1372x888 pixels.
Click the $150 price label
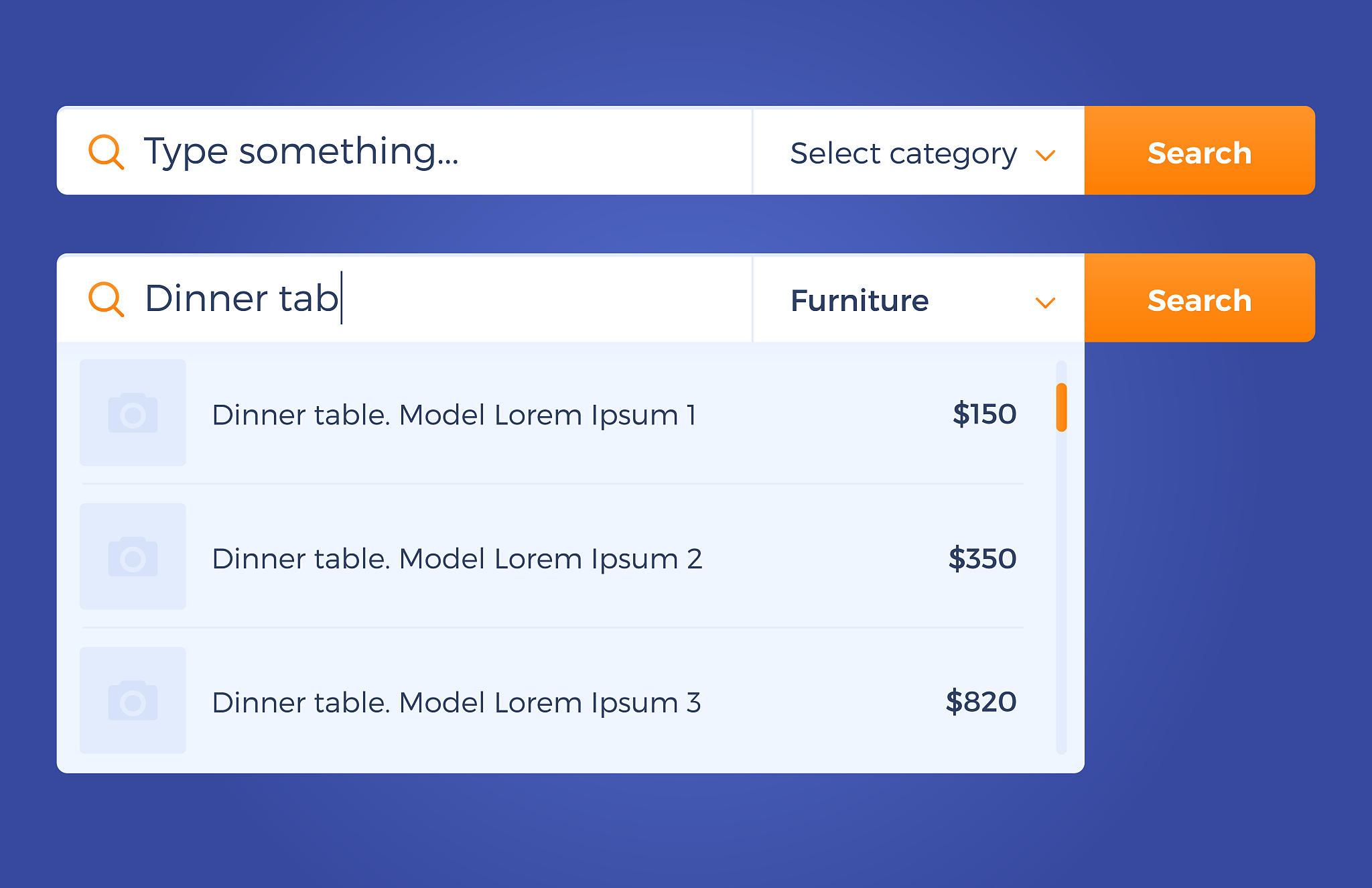tap(984, 414)
